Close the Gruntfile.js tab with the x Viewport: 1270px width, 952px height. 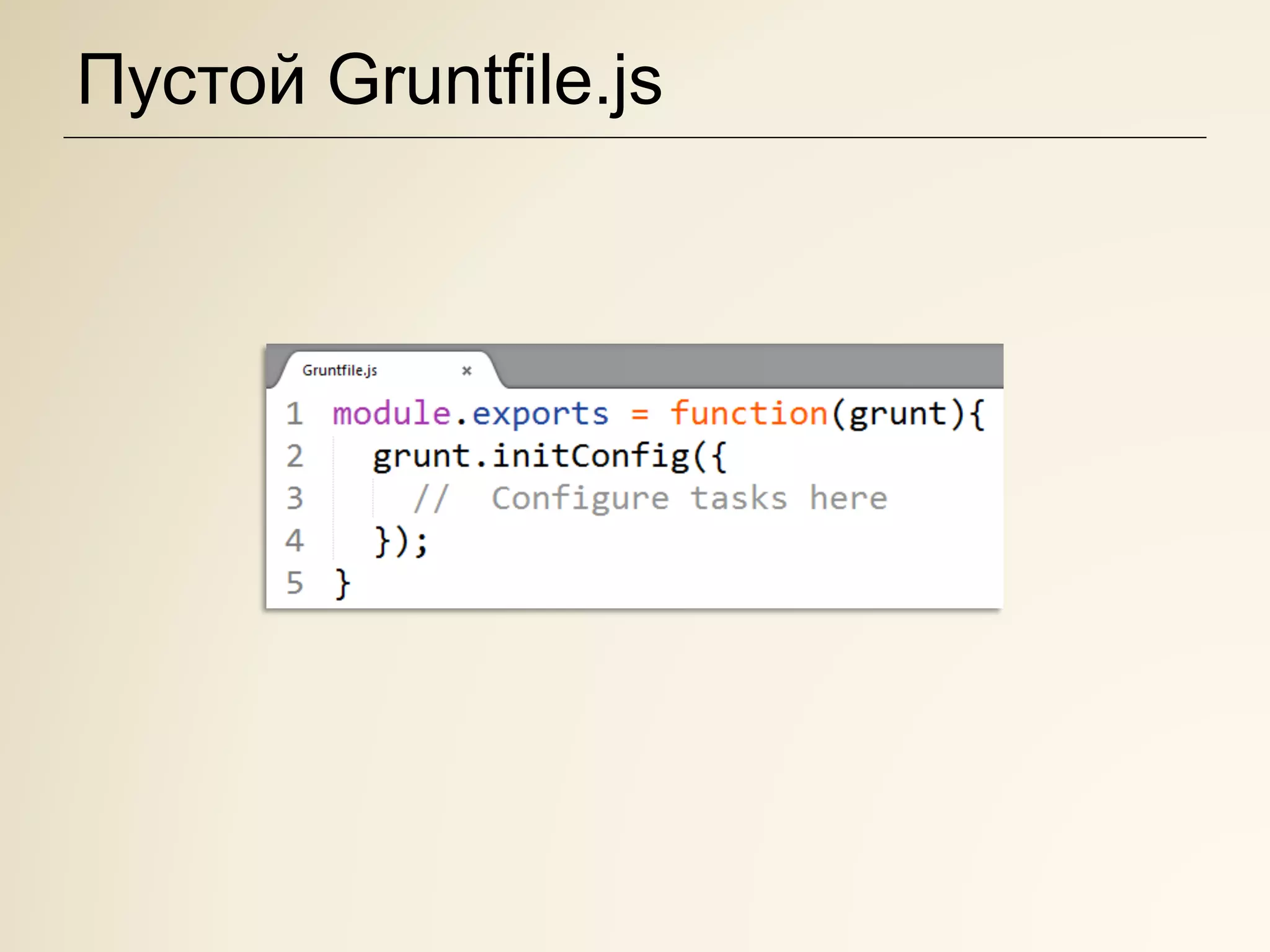point(467,371)
